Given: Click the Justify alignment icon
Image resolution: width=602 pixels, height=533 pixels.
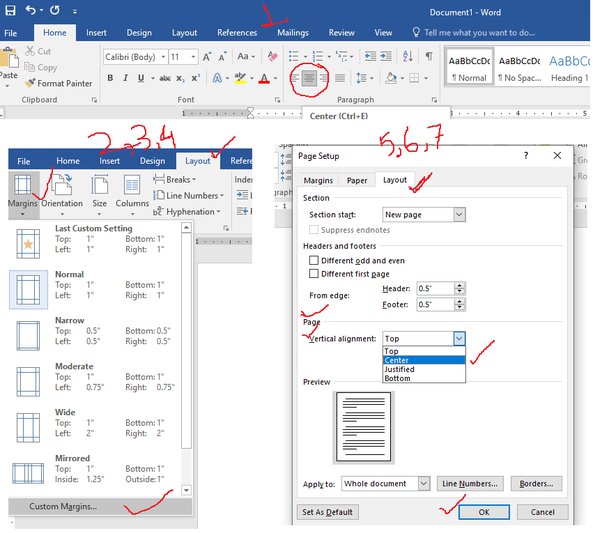Looking at the screenshot, I should point(340,78).
